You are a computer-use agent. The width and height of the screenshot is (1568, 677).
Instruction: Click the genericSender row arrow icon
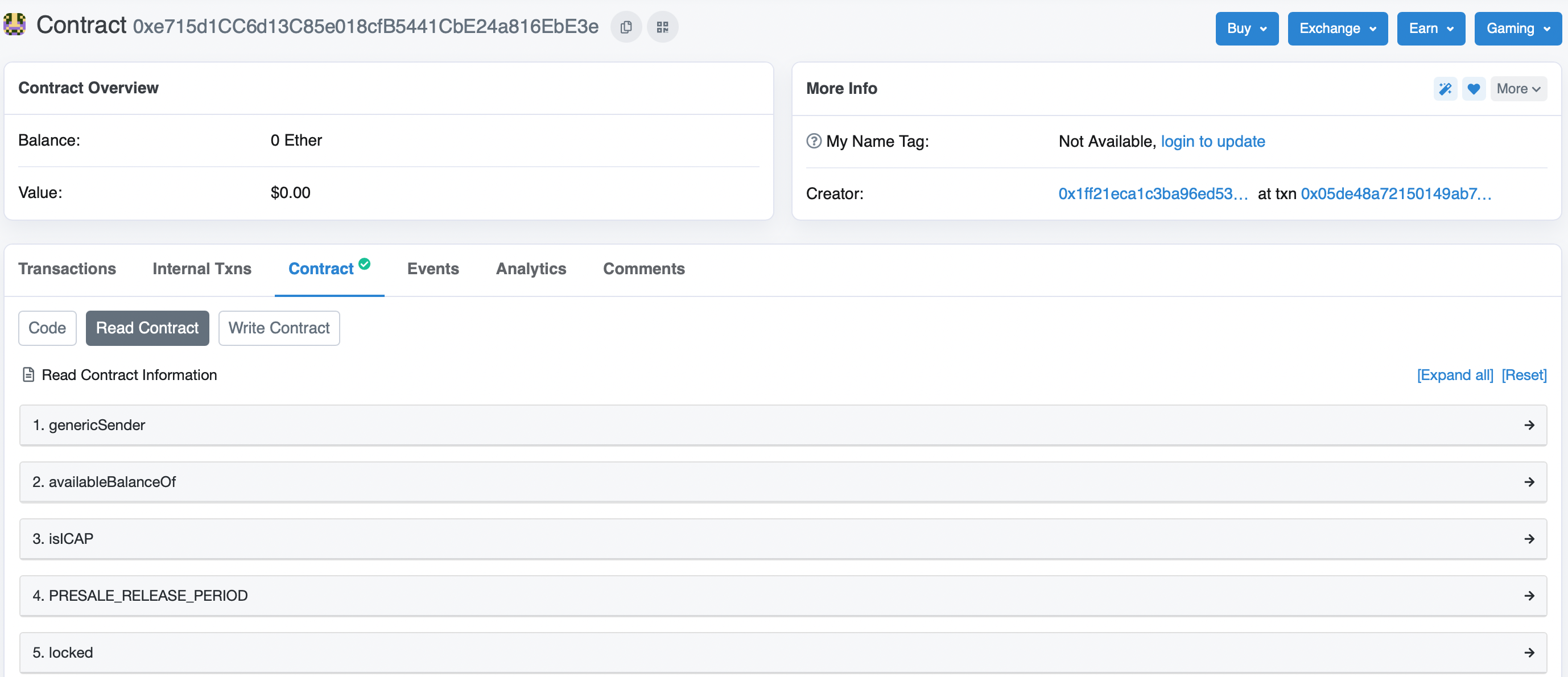[x=1529, y=425]
